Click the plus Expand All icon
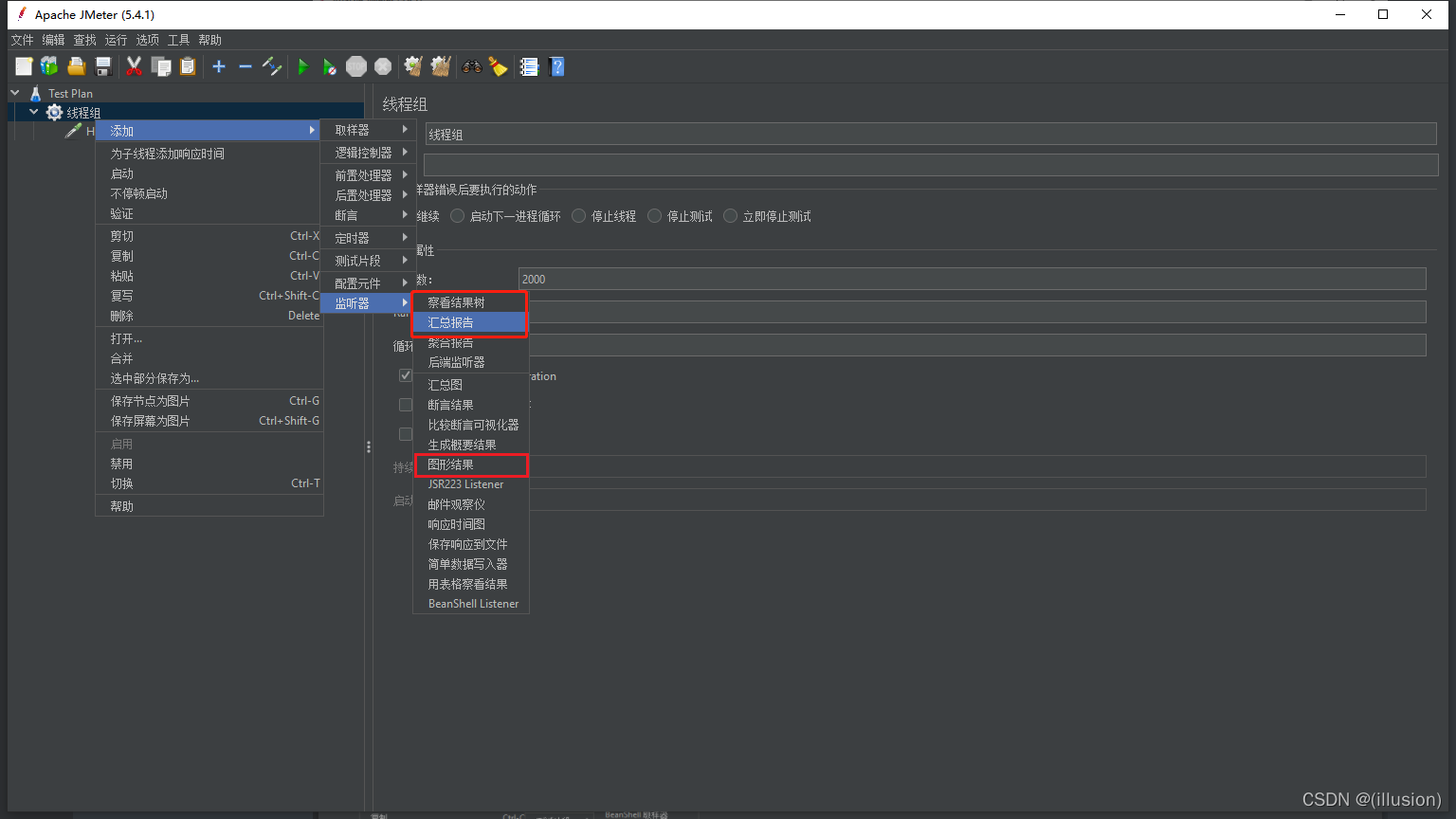 click(x=219, y=66)
